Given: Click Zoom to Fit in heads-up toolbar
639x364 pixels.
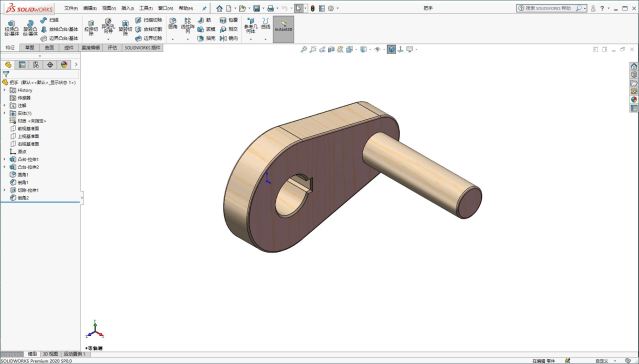Looking at the screenshot, I should pyautogui.click(x=304, y=49).
